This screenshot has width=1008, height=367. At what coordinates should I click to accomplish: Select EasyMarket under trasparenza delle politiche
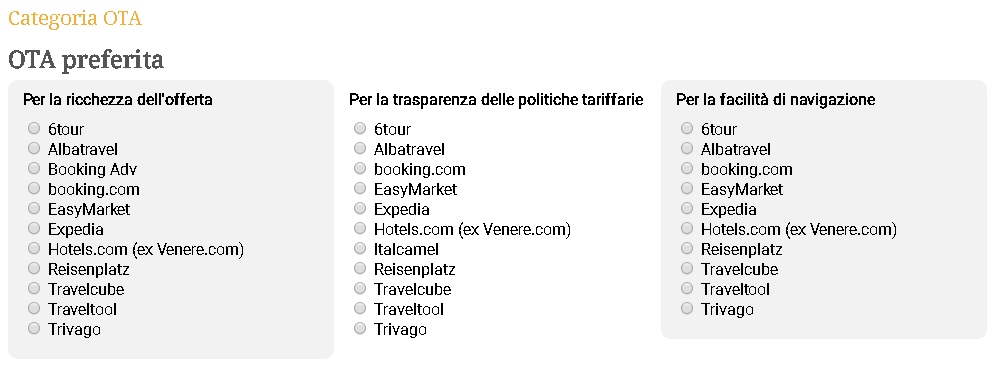(x=360, y=188)
